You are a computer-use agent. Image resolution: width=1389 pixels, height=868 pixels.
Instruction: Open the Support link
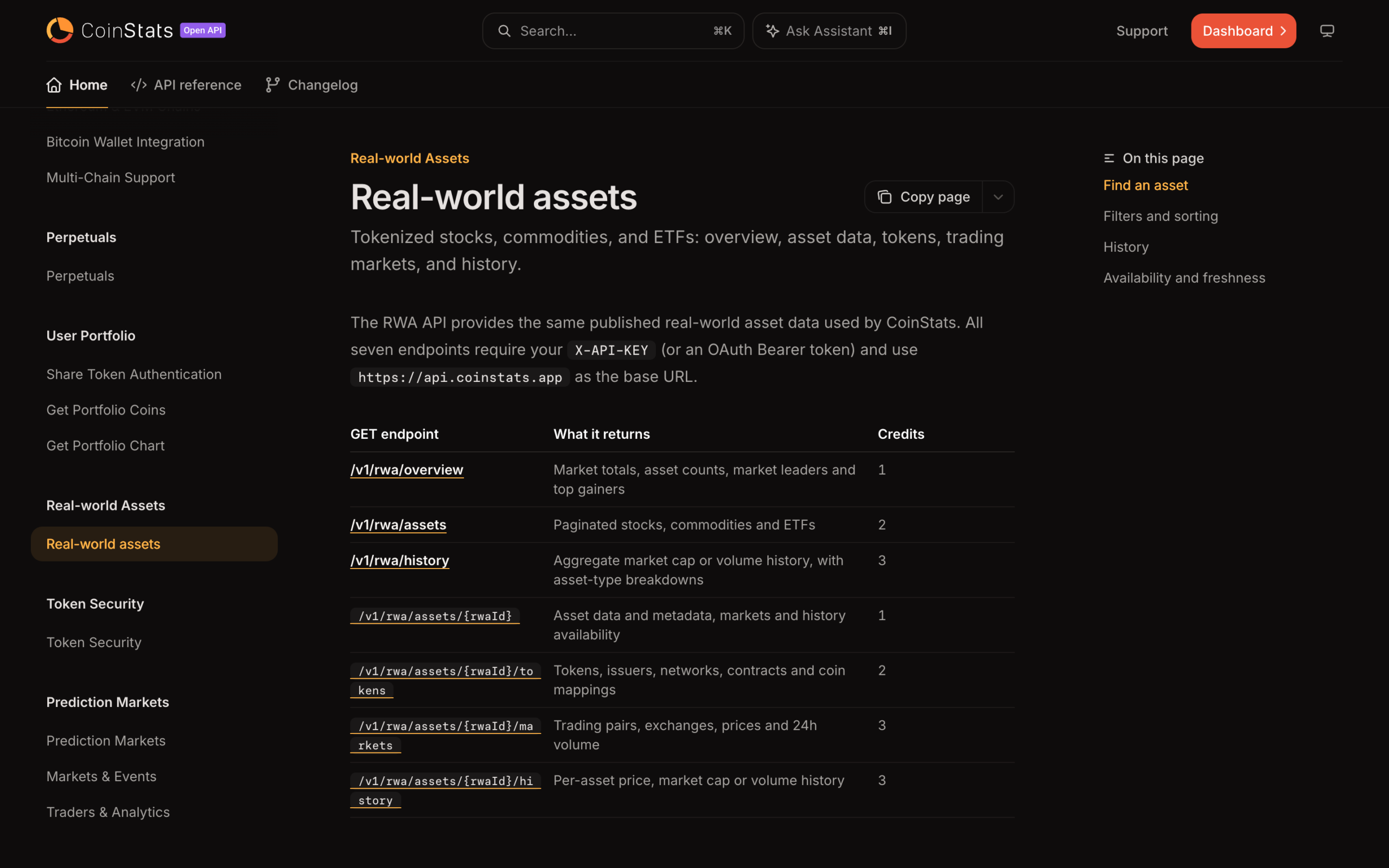tap(1142, 31)
